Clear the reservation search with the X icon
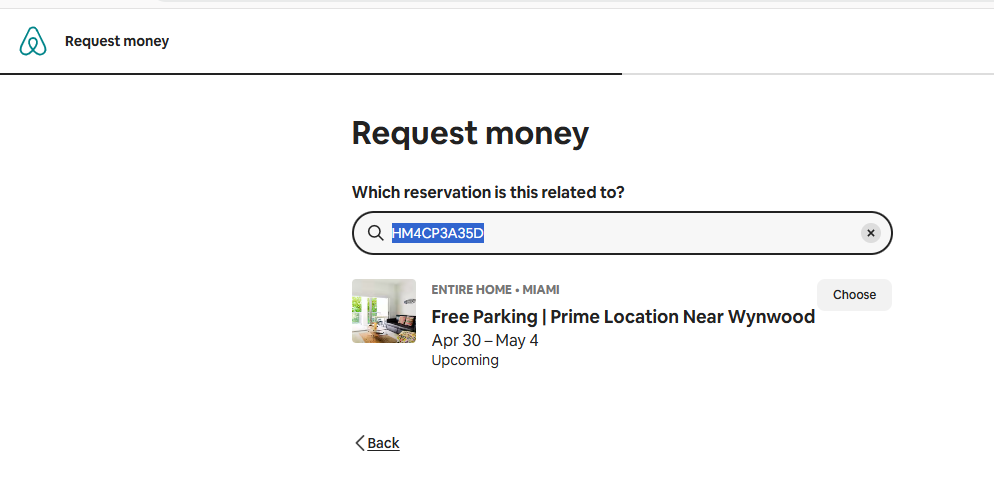Screen dimensions: 994x485 (x=870, y=233)
